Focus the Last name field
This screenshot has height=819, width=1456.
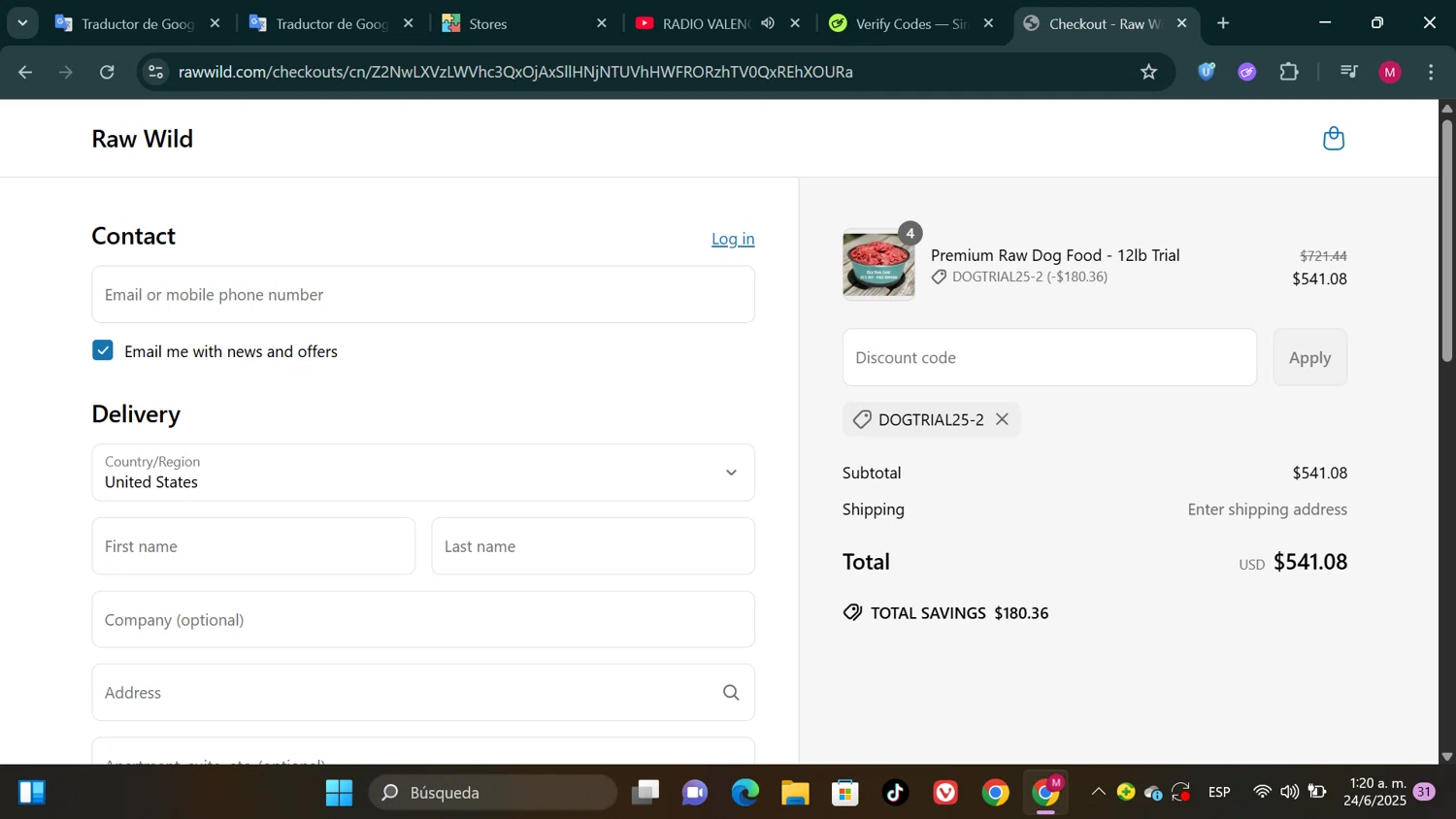pyautogui.click(x=593, y=546)
